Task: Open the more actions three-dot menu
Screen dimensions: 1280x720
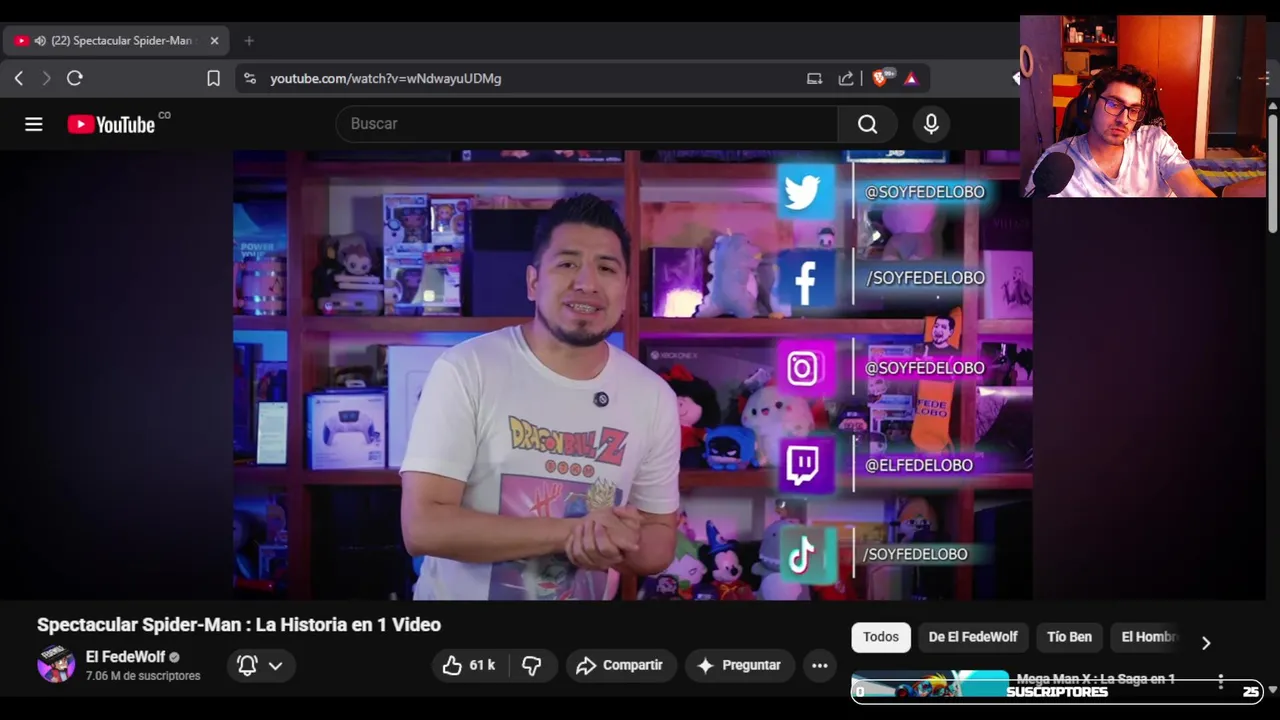Action: point(819,665)
